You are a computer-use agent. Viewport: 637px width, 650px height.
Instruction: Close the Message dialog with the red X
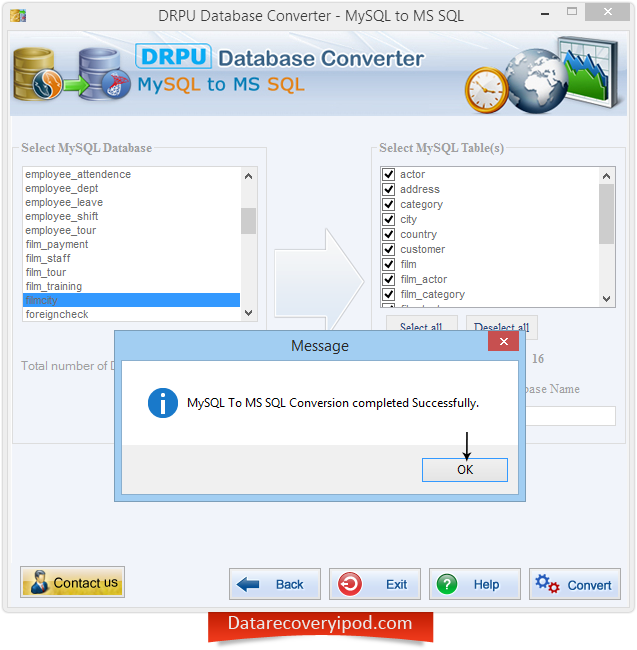click(503, 342)
